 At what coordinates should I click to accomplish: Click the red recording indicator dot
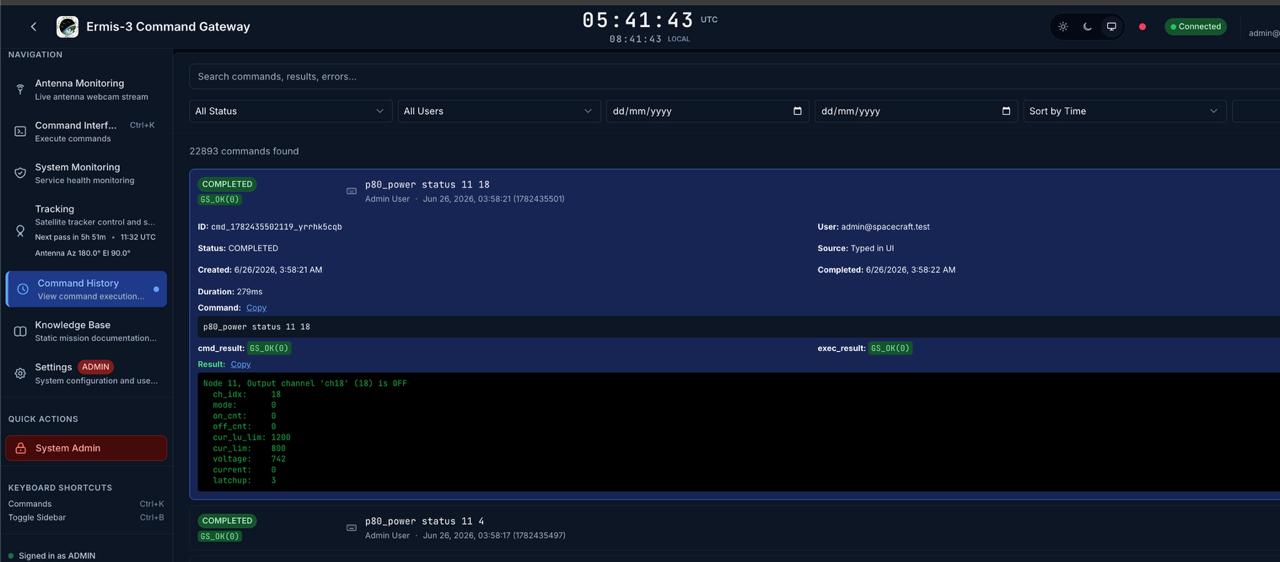(1142, 27)
